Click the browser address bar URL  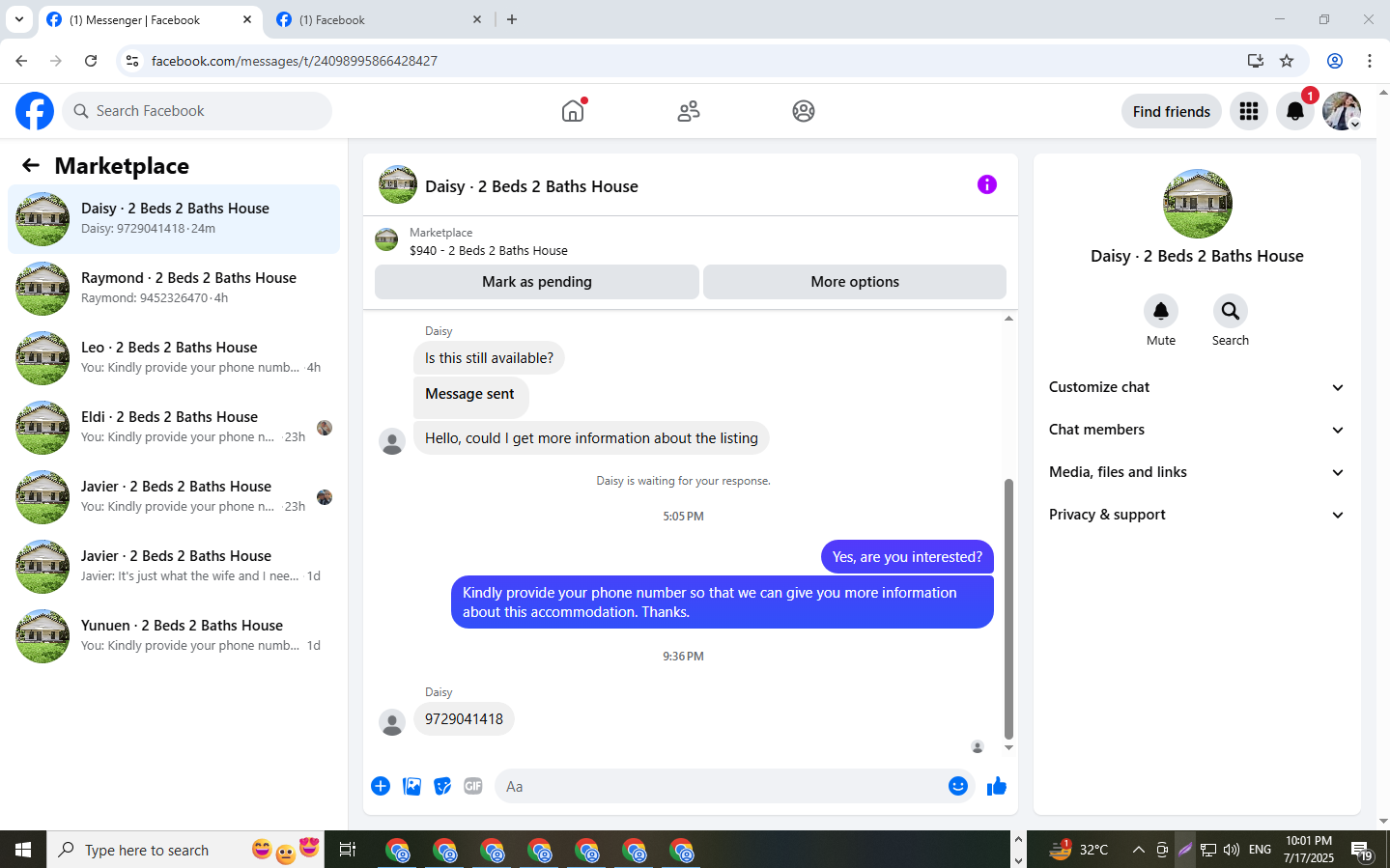click(295, 61)
